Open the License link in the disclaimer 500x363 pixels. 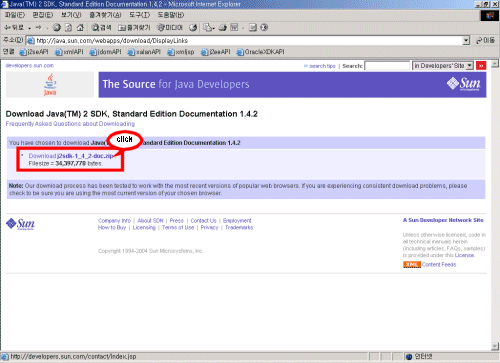coord(464,255)
